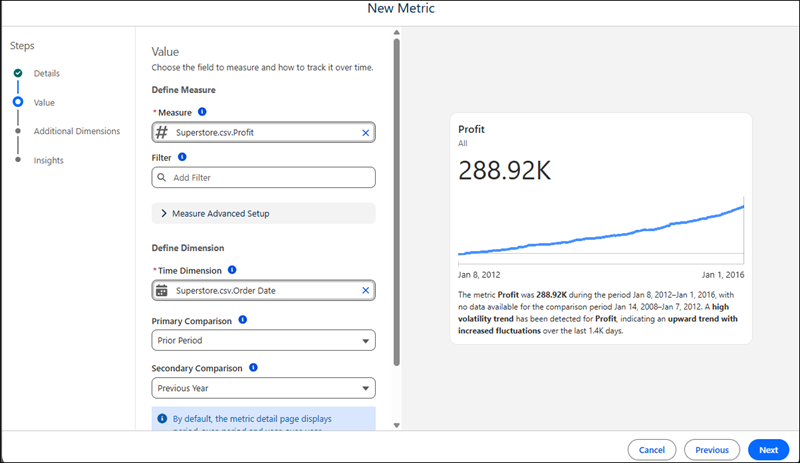This screenshot has width=800, height=464.
Task: Expand Measure Advanced Setup section
Action: pos(263,213)
